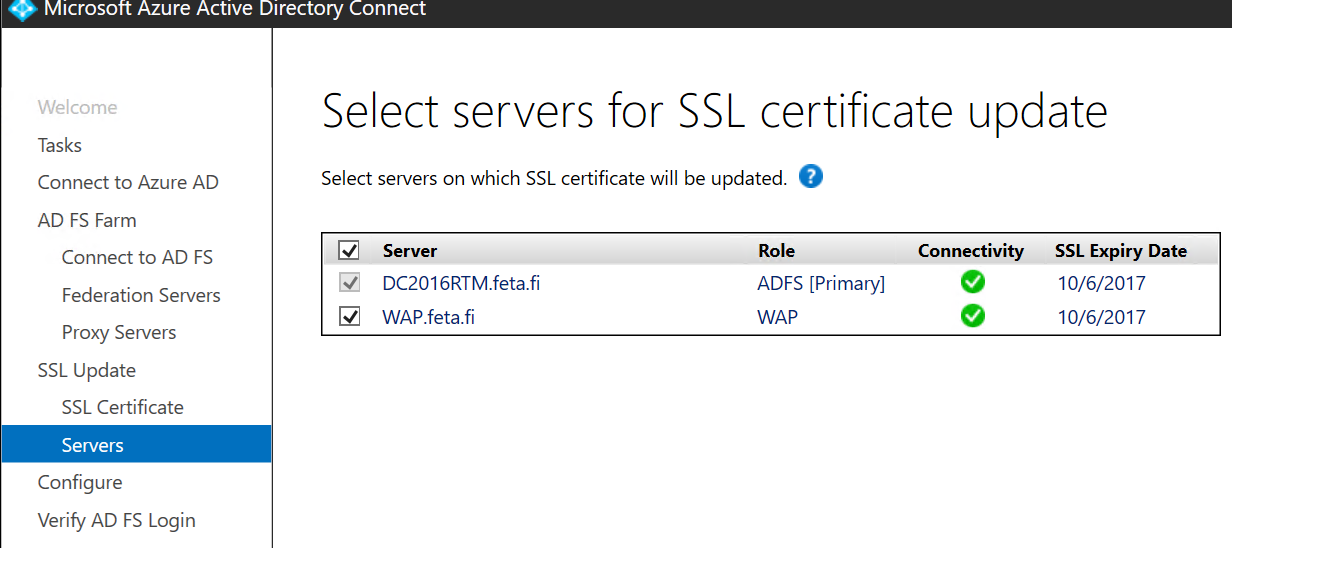Click the Microsoft Azure Active Directory Connect title
The image size is (1320, 582).
[x=235, y=9]
